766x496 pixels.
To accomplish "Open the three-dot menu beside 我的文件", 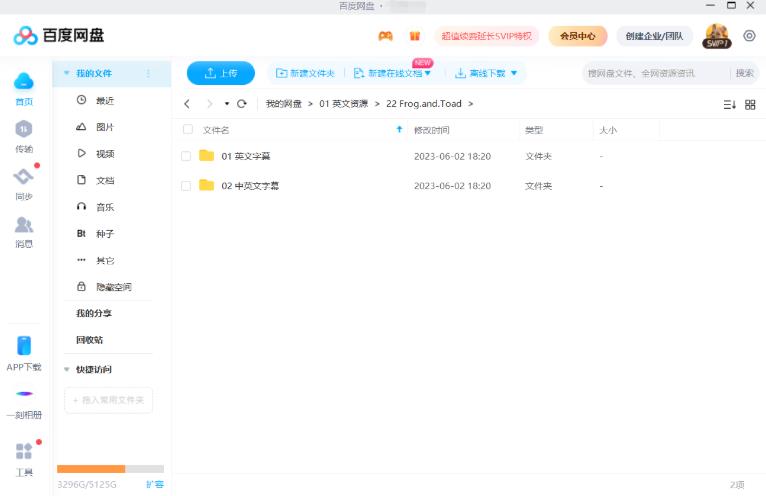I will 148,73.
